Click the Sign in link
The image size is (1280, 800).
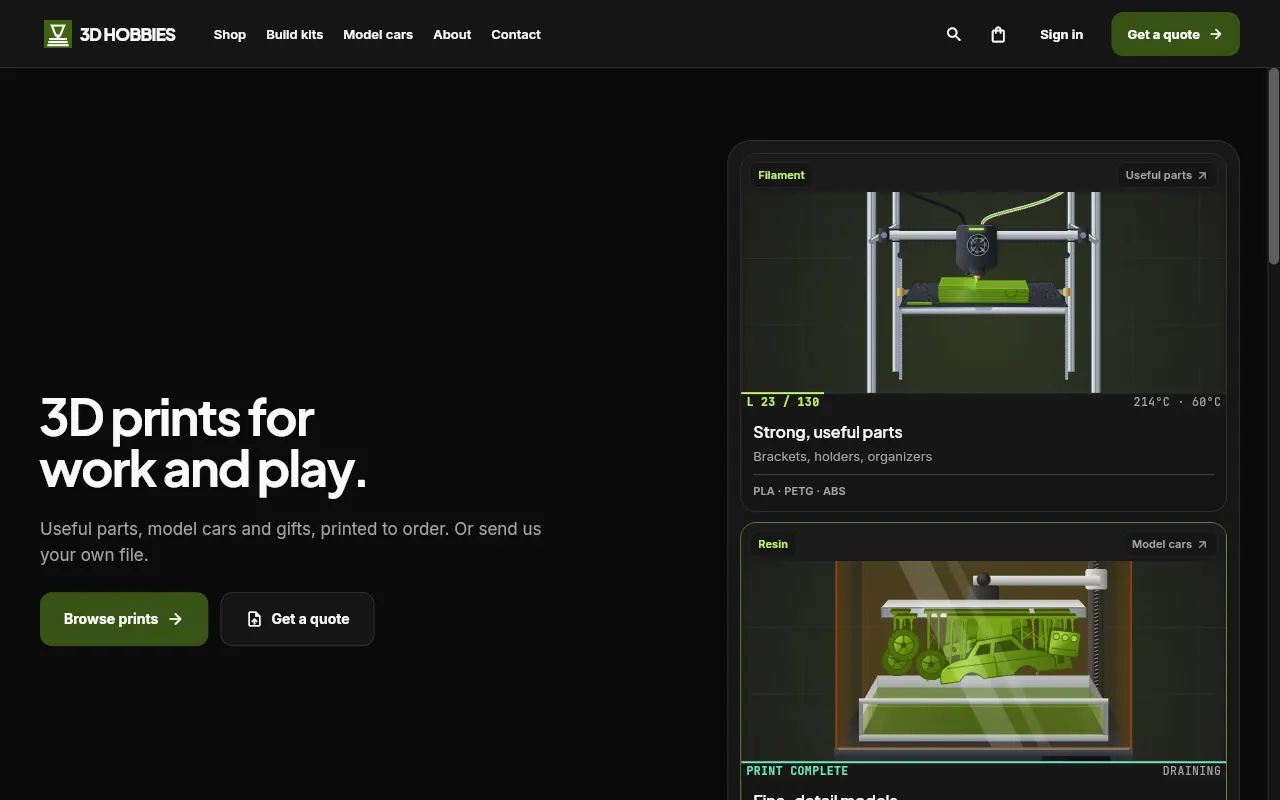pos(1061,34)
